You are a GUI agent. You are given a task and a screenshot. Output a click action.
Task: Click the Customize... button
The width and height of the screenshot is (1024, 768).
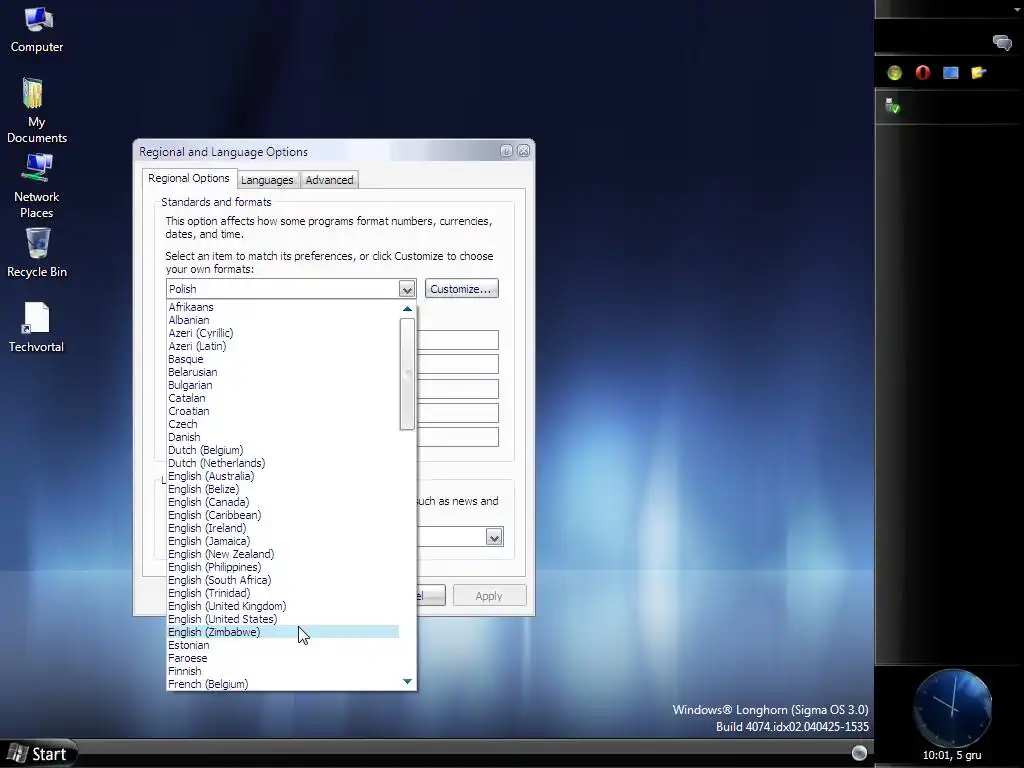(461, 289)
